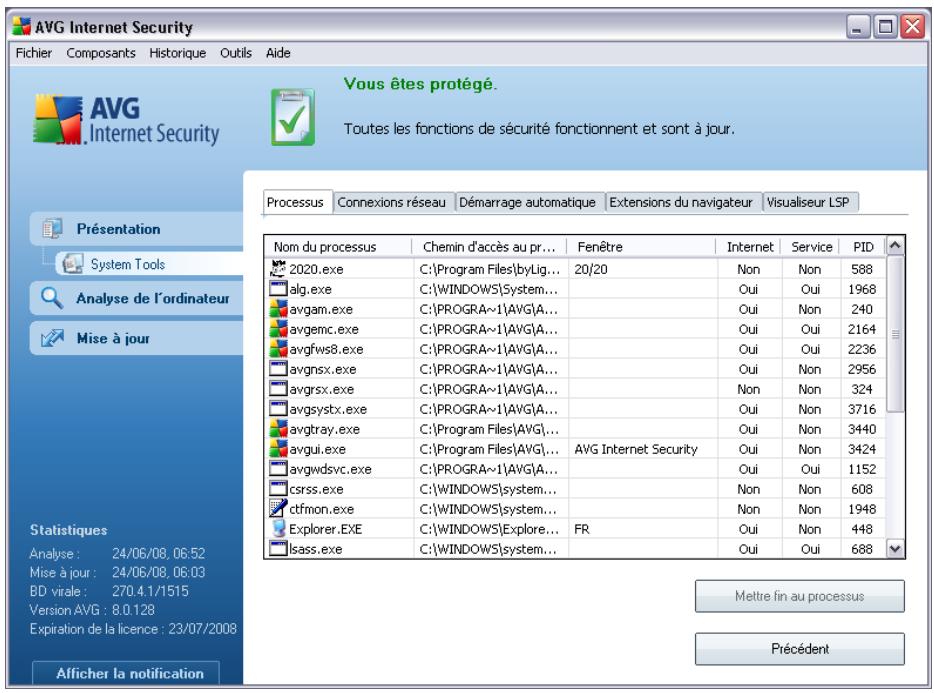
Task: Open the Extensions du navigateur tab
Action: coord(683,203)
